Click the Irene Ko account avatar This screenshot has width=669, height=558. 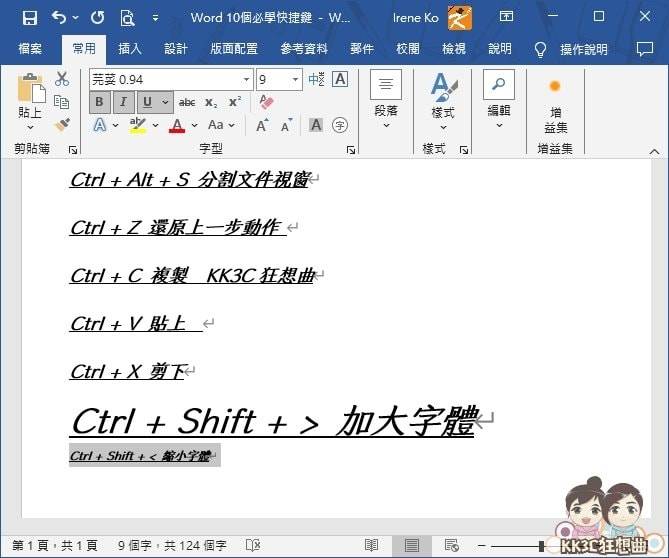click(460, 17)
